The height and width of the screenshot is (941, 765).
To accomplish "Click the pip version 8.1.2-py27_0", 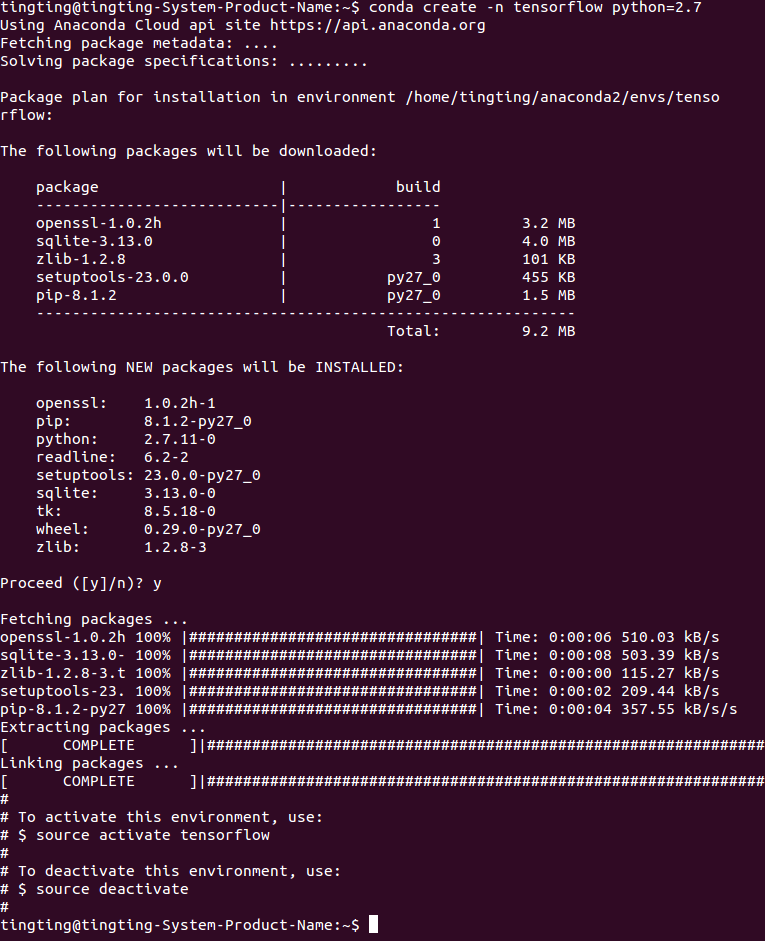I will (197, 422).
